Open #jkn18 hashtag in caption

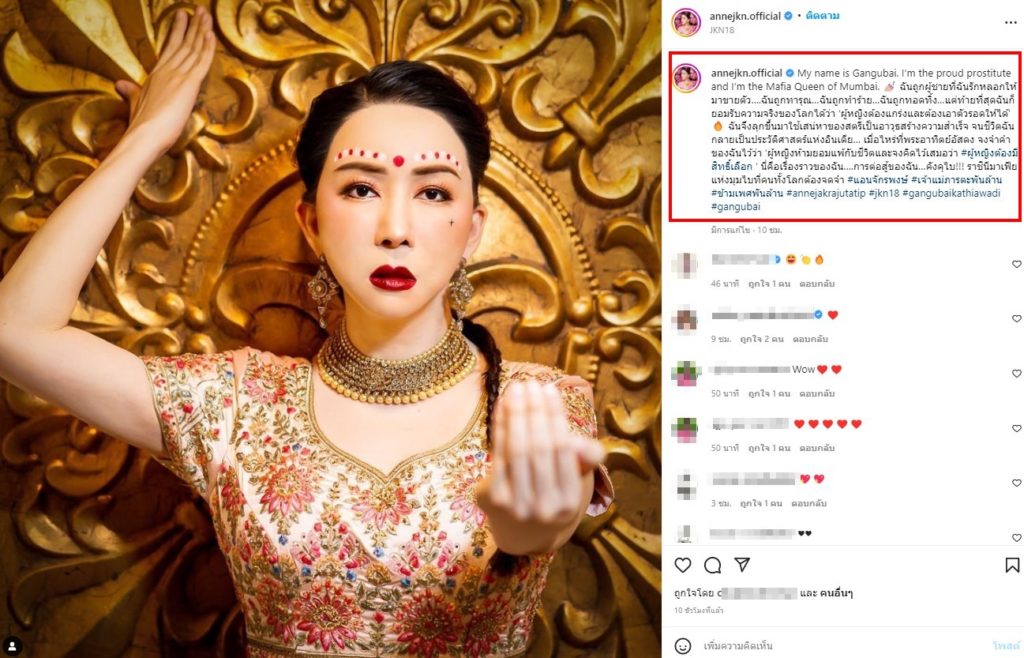pyautogui.click(x=884, y=193)
